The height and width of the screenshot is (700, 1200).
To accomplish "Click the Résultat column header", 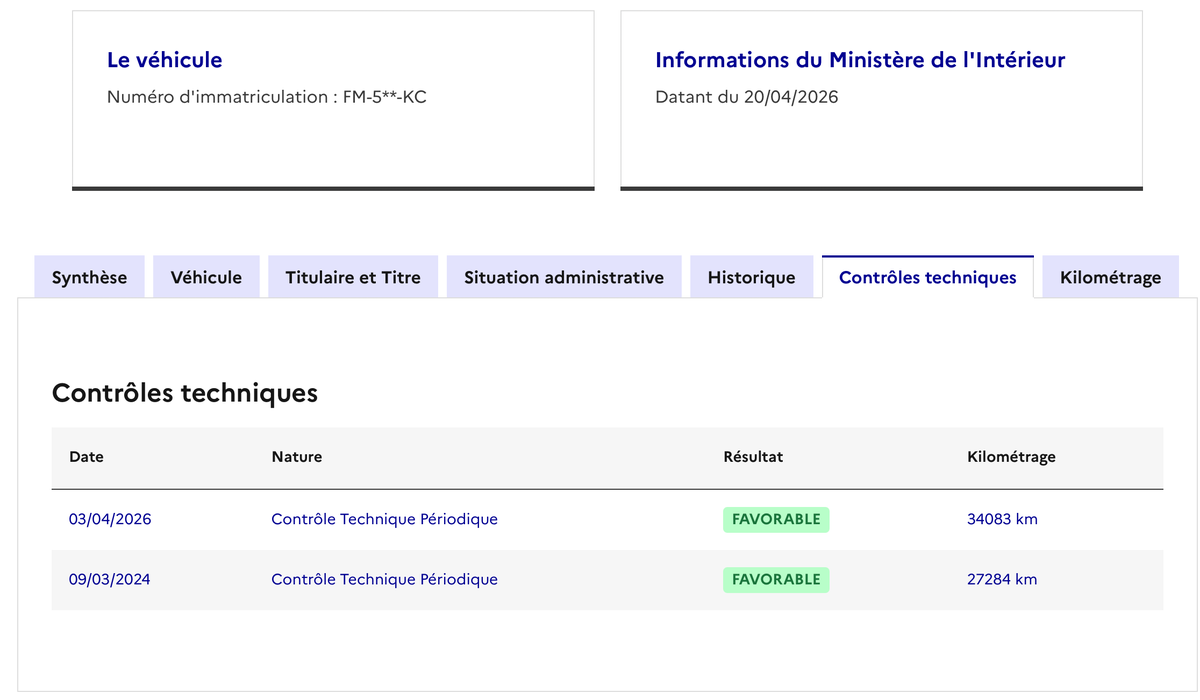I will (753, 457).
